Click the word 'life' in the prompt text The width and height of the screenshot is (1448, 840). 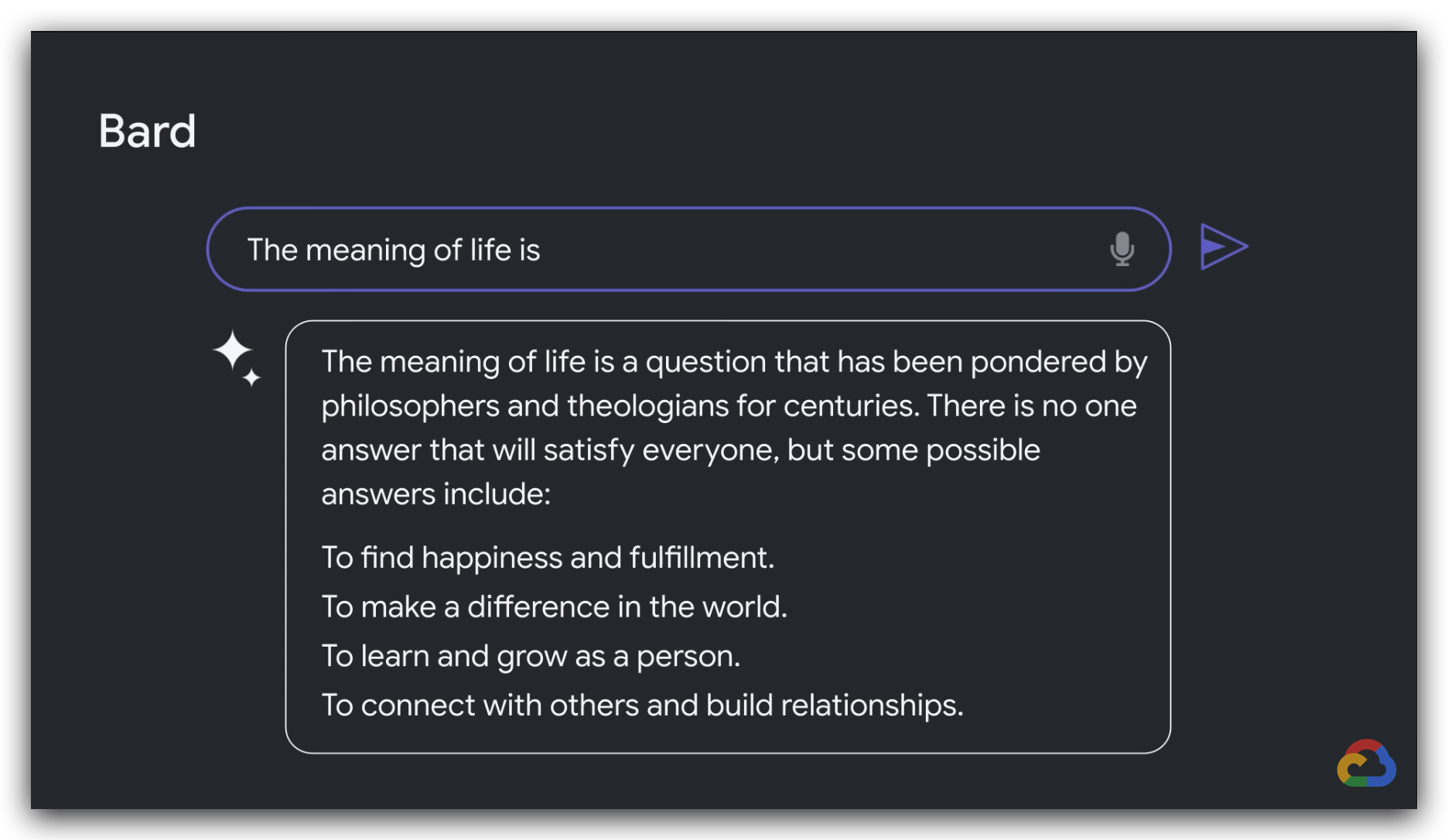click(490, 250)
